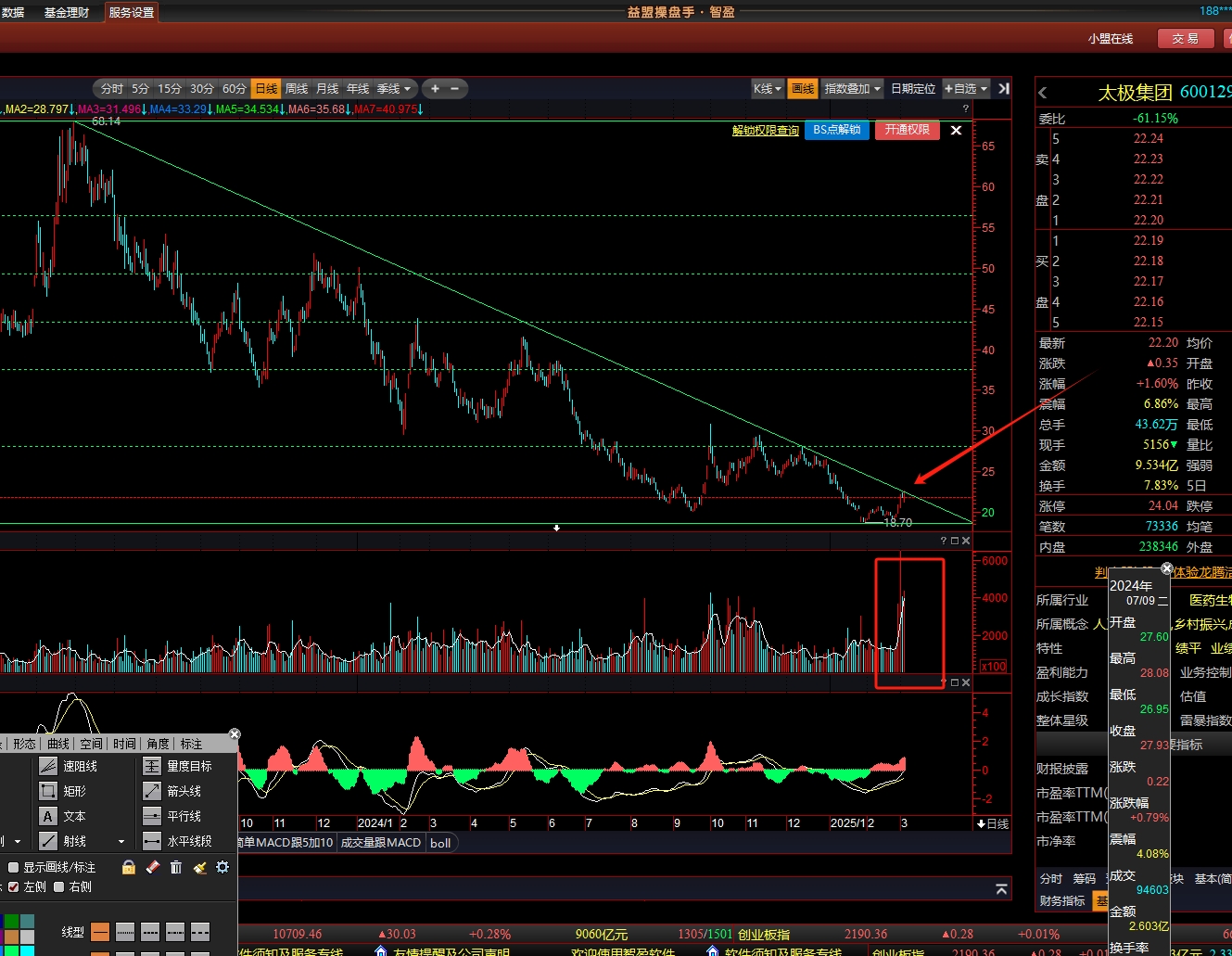Open the K线 chart type dropdown
The width and height of the screenshot is (1232, 956).
[768, 89]
